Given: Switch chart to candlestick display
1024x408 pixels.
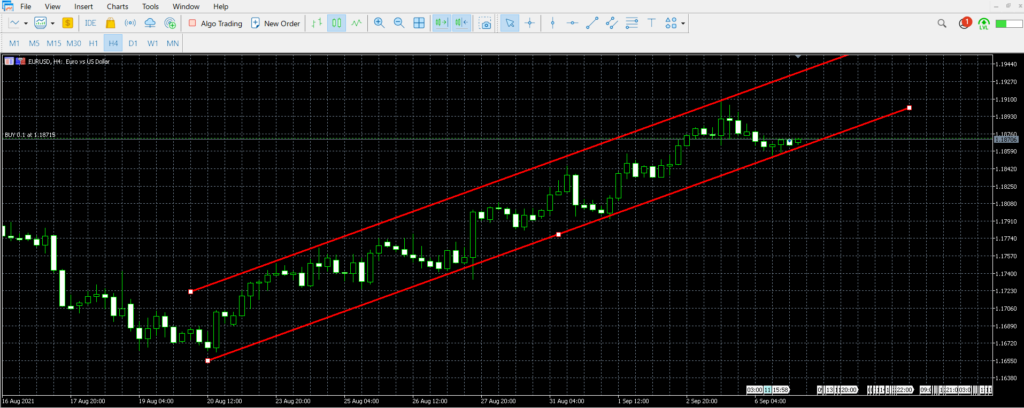Looking at the screenshot, I should pos(337,23).
